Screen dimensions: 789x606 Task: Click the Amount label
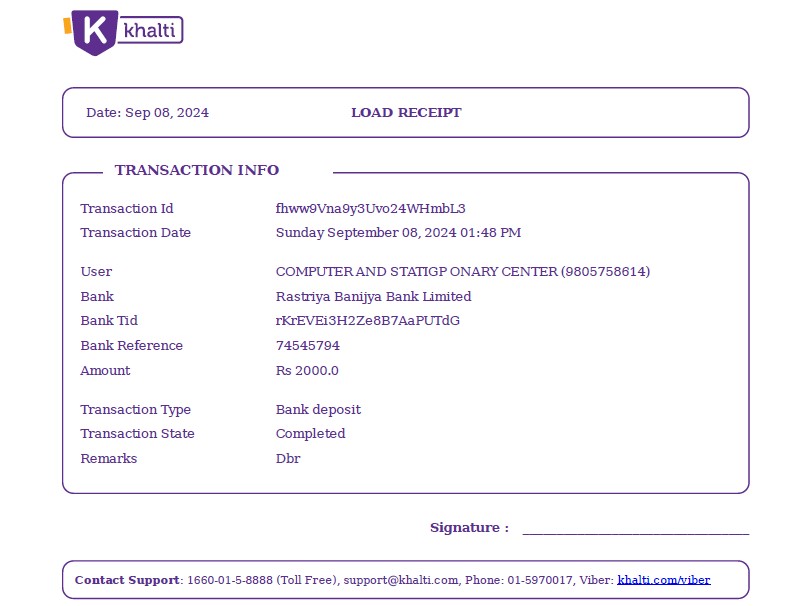(x=105, y=370)
